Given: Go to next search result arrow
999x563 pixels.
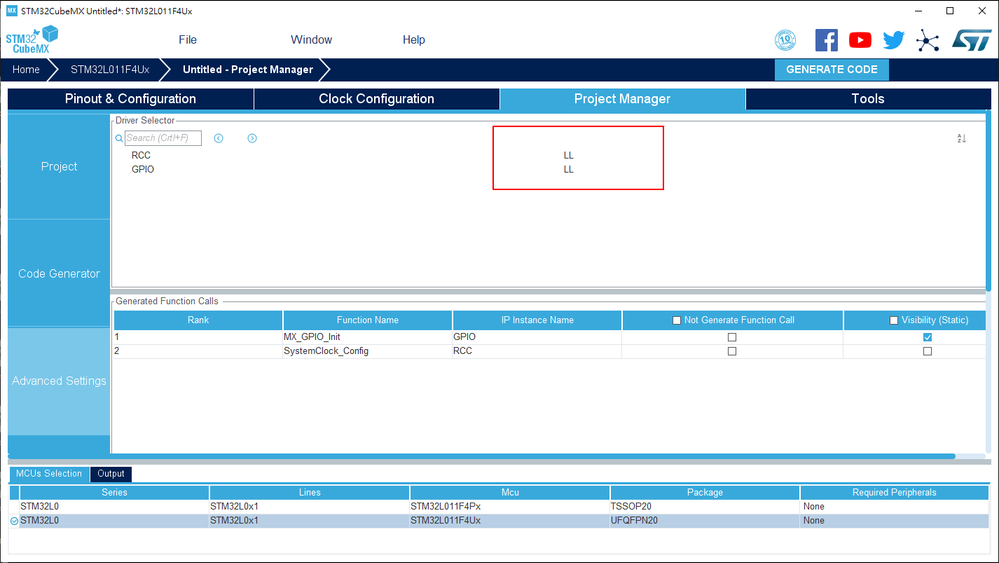Looking at the screenshot, I should tap(252, 138).
